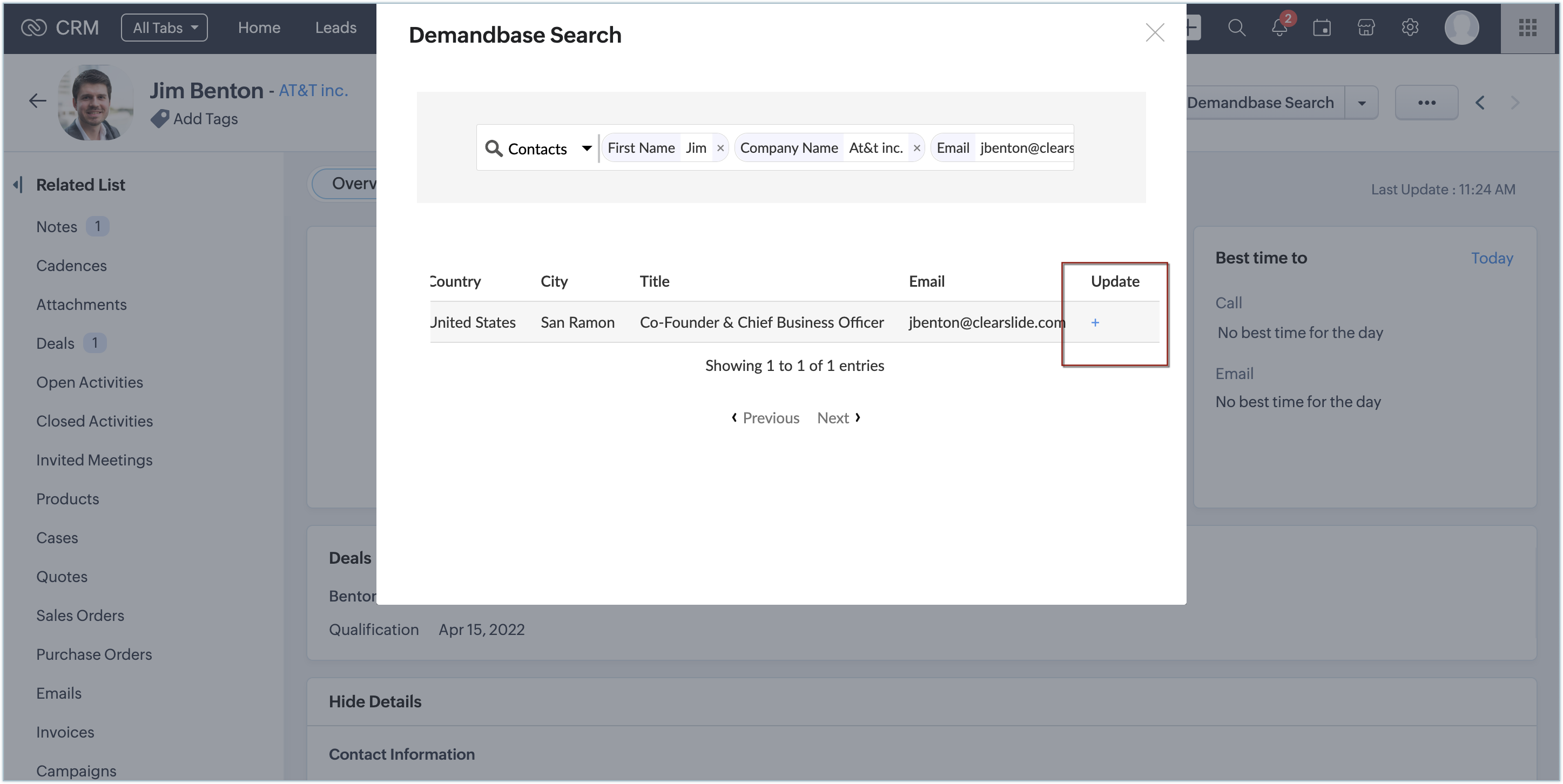Collapse the Related List sidebar
1563x784 pixels.
click(x=18, y=185)
